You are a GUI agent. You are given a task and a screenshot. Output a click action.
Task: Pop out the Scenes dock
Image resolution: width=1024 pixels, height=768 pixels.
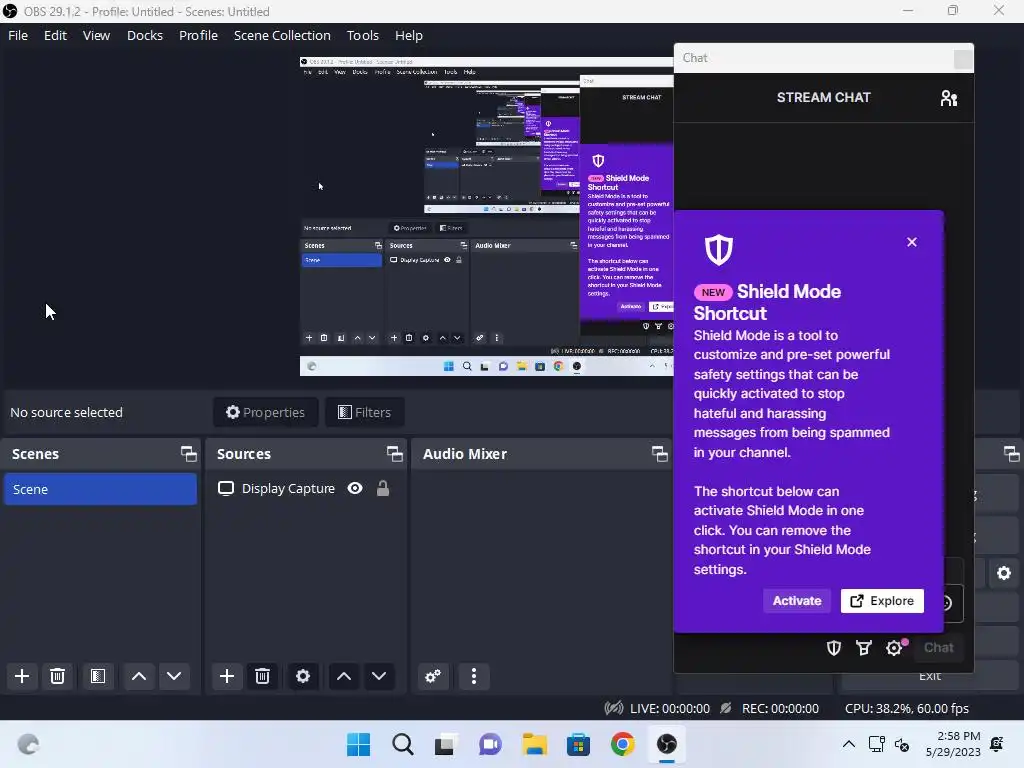pyautogui.click(x=189, y=454)
